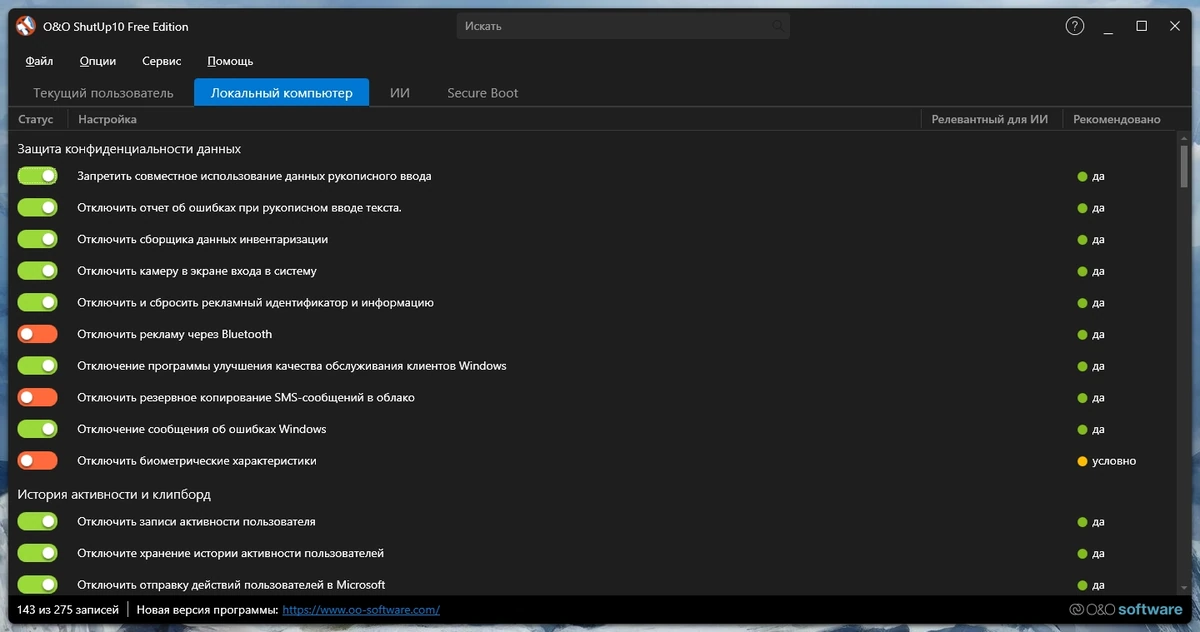Sort by the Статус column header
The height and width of the screenshot is (632, 1200).
pyautogui.click(x=36, y=120)
